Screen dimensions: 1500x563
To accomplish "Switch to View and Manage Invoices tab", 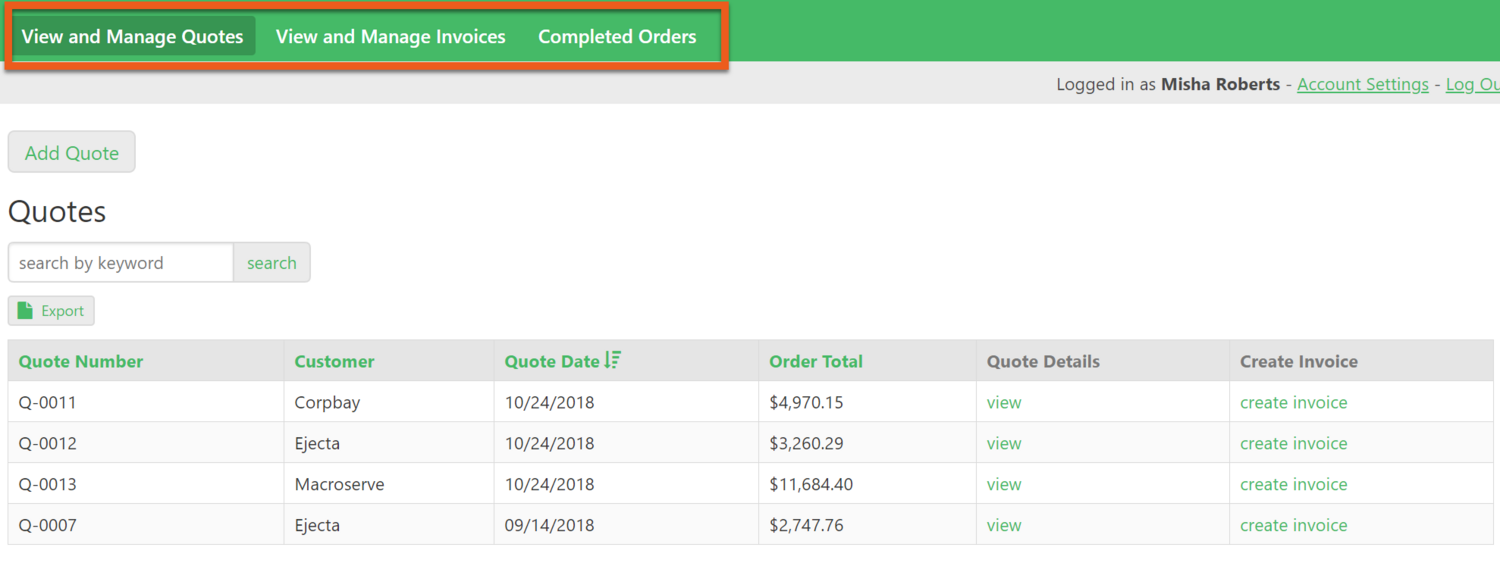I will coord(391,37).
